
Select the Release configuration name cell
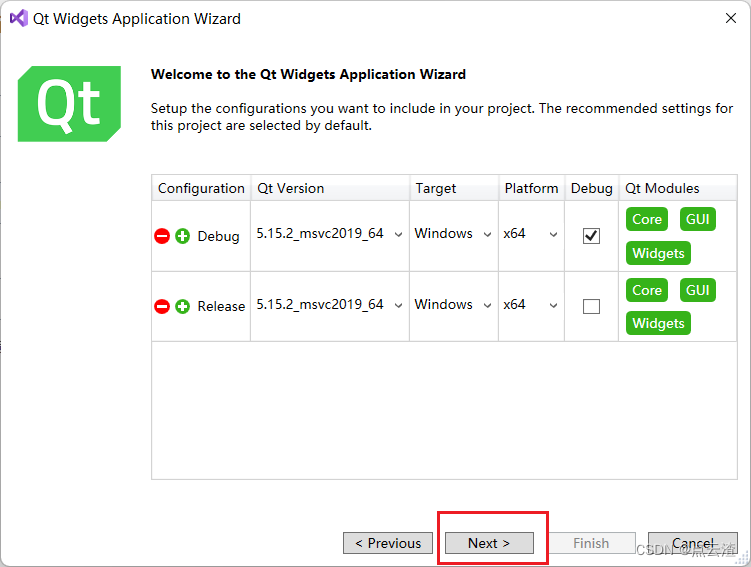coord(221,306)
